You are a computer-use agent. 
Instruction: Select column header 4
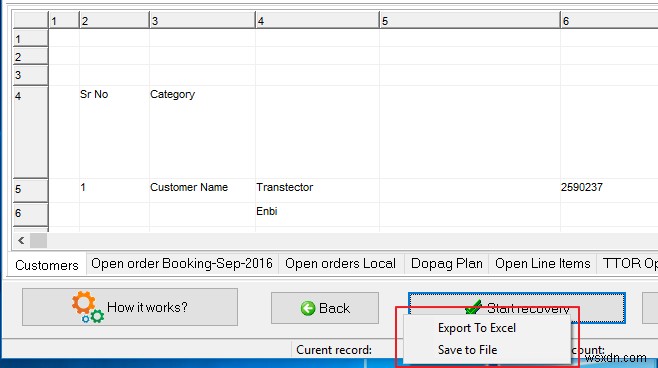click(317, 21)
